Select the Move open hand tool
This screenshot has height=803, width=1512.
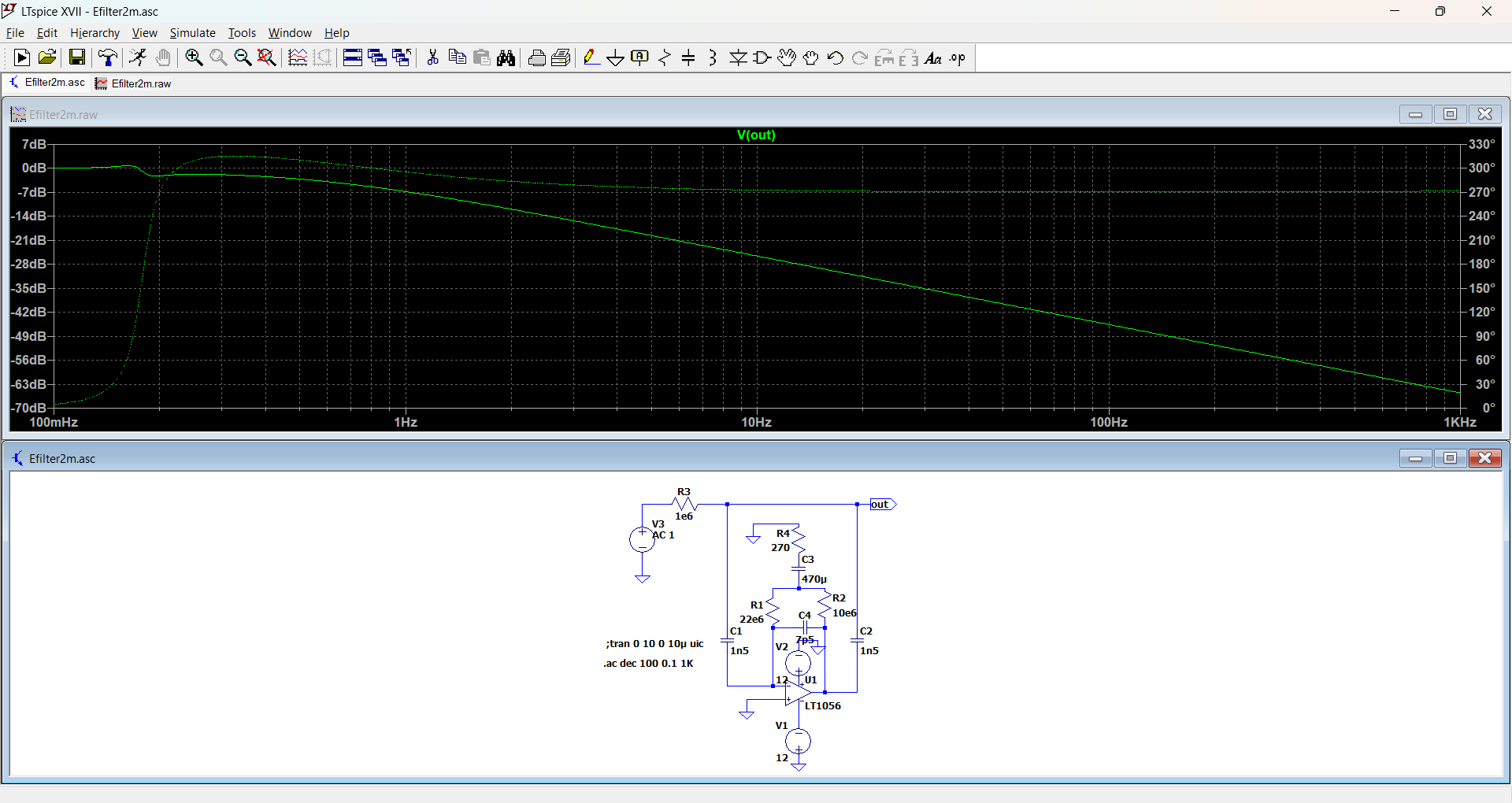click(x=787, y=57)
